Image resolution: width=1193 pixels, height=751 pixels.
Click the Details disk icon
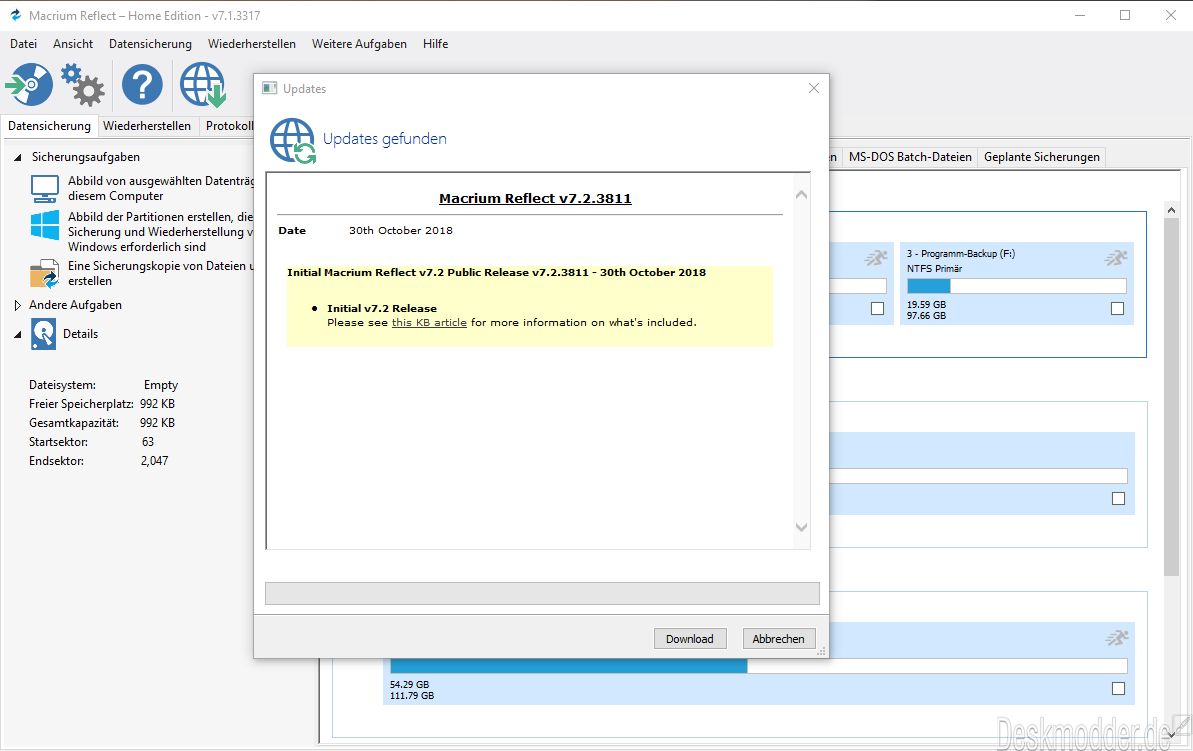point(43,334)
